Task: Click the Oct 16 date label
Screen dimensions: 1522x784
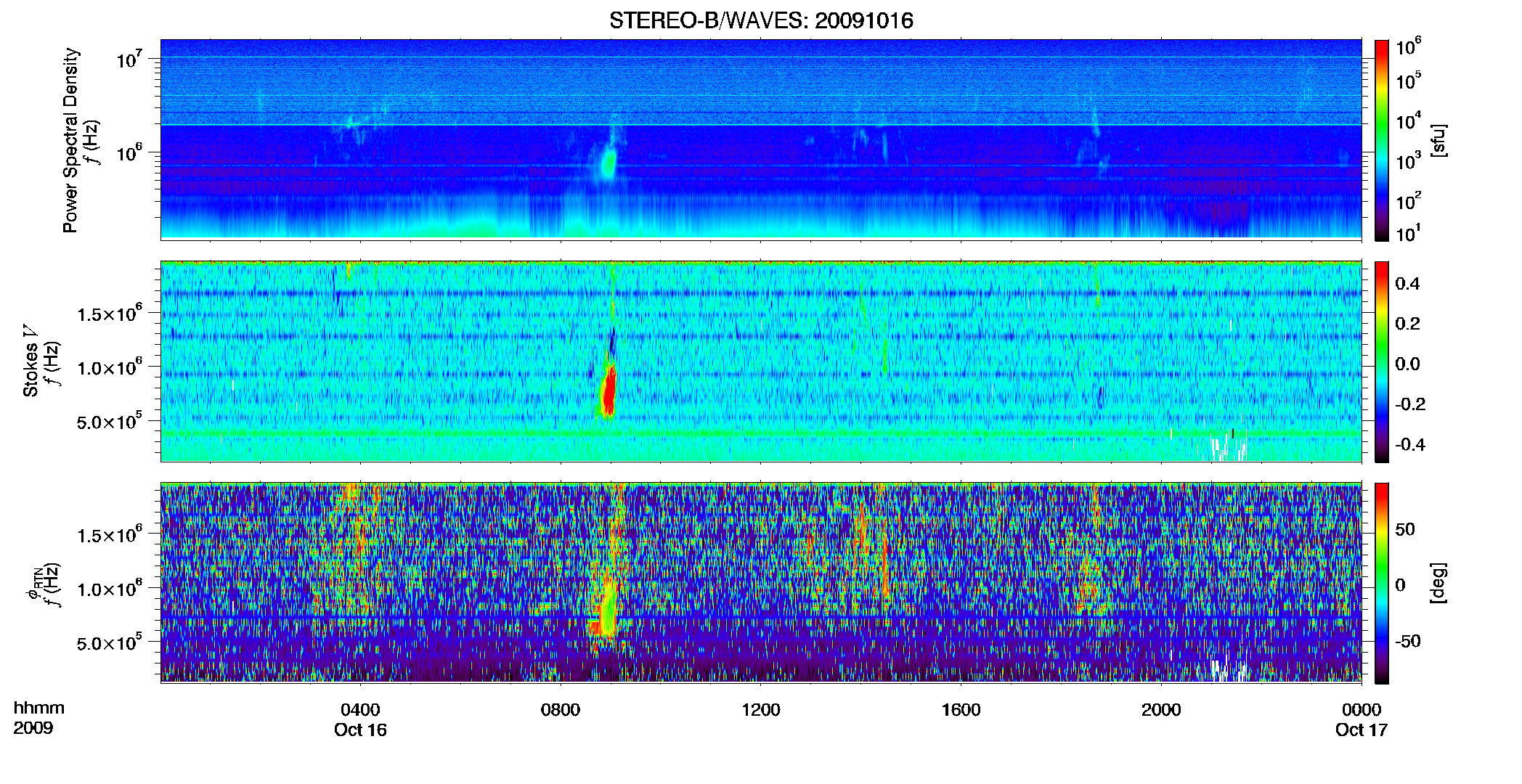Action: (x=360, y=730)
